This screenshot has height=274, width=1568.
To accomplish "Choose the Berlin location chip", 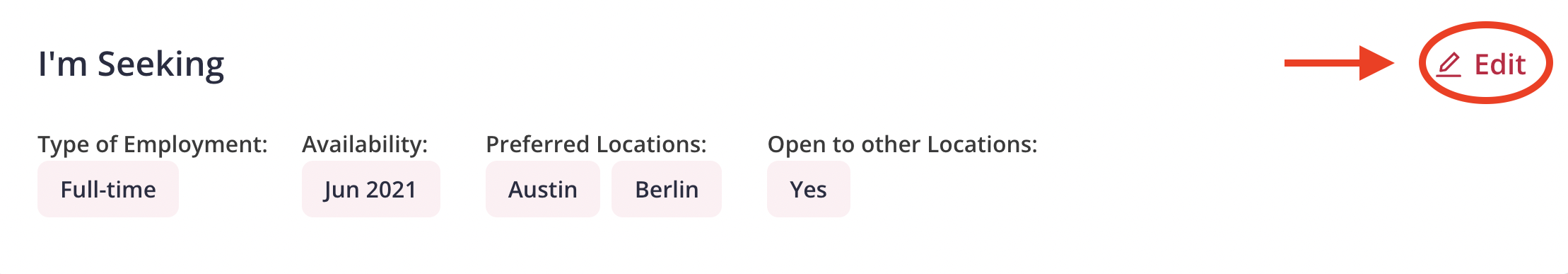I will (x=667, y=189).
